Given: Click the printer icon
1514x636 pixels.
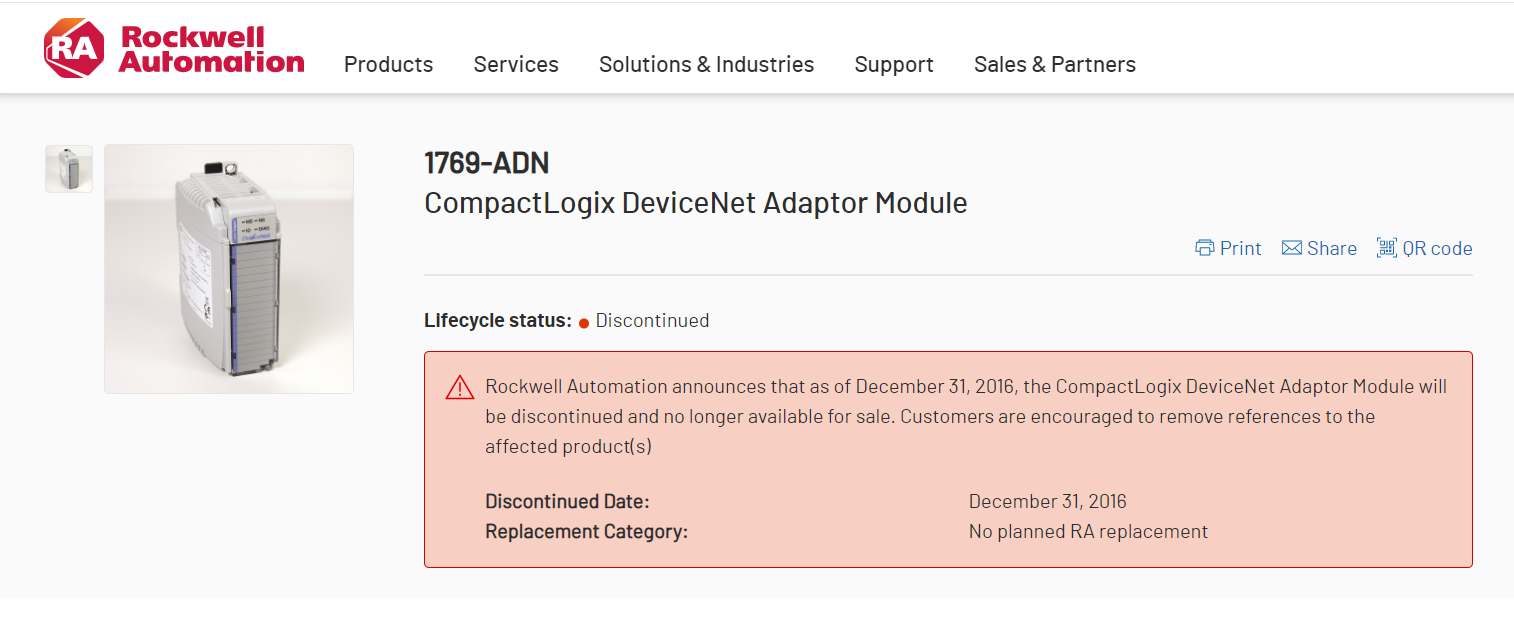Looking at the screenshot, I should (1205, 248).
